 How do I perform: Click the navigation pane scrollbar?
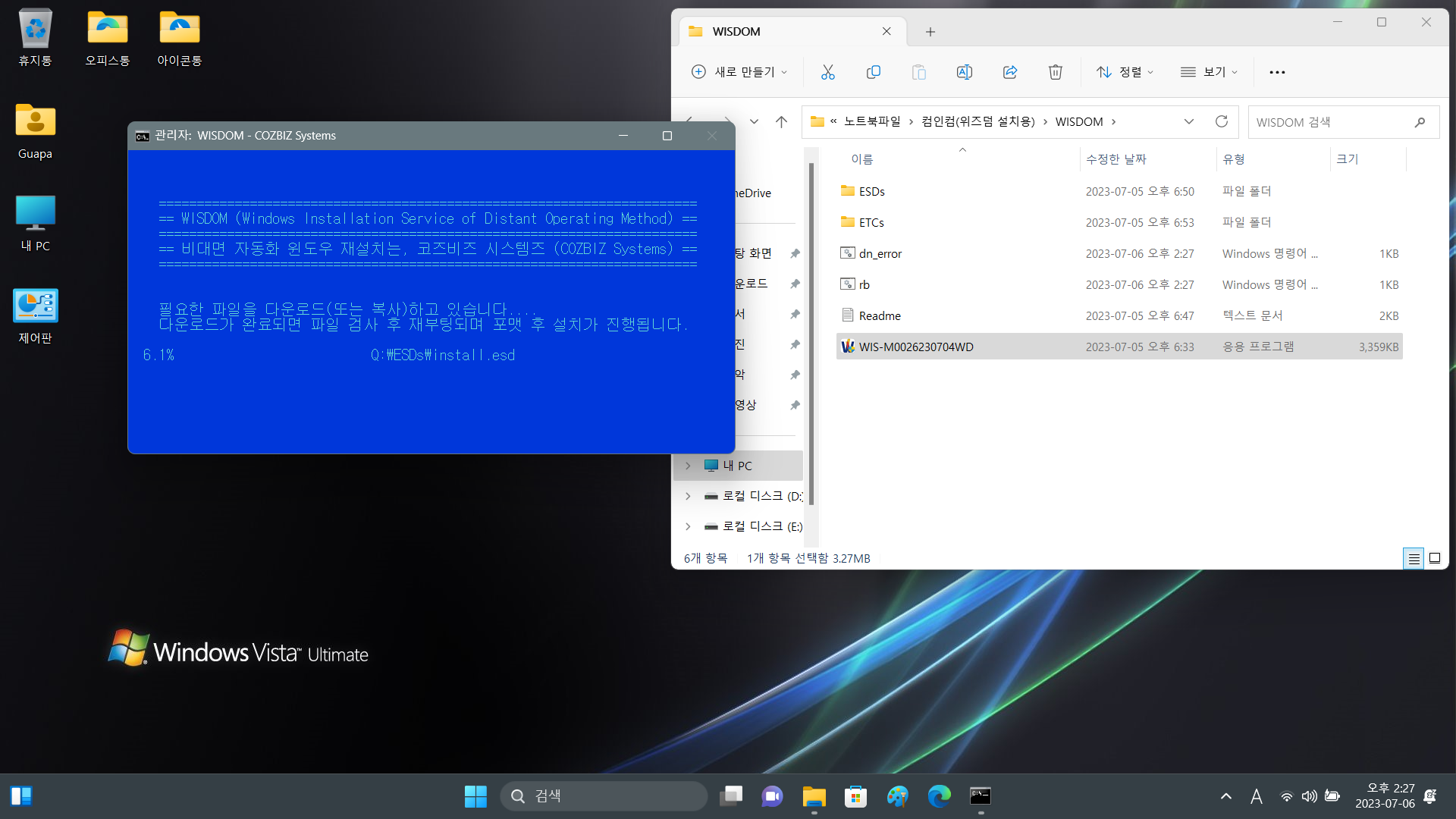coord(811,334)
